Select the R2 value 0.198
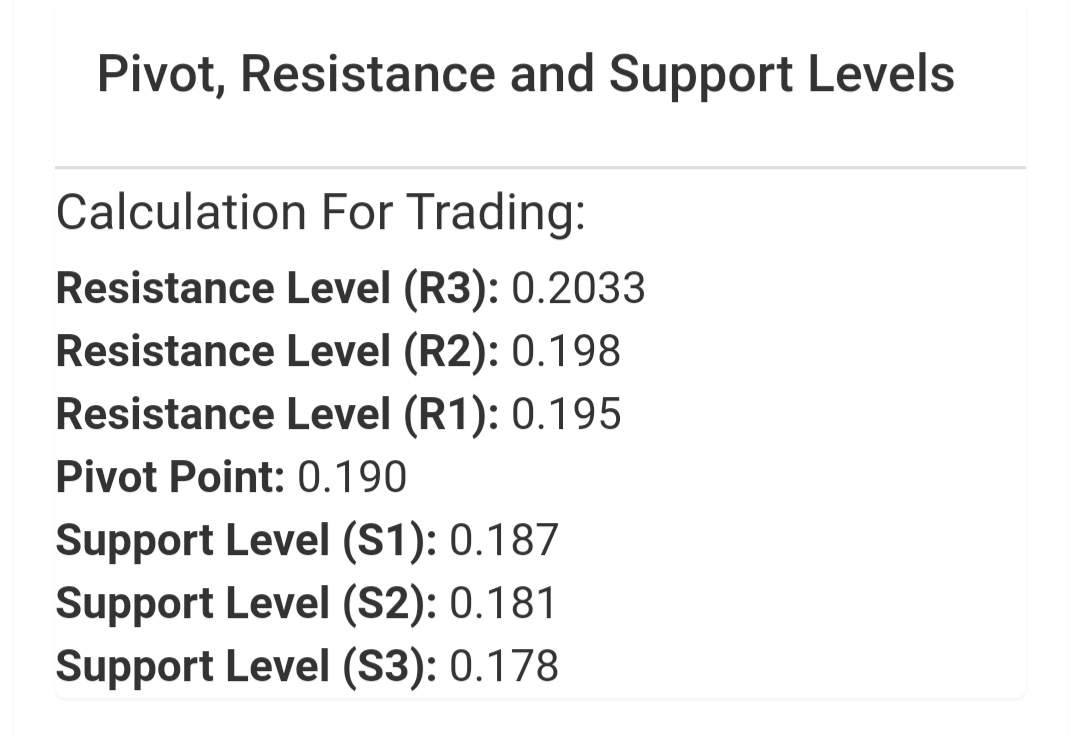This screenshot has width=1080, height=734. [566, 351]
